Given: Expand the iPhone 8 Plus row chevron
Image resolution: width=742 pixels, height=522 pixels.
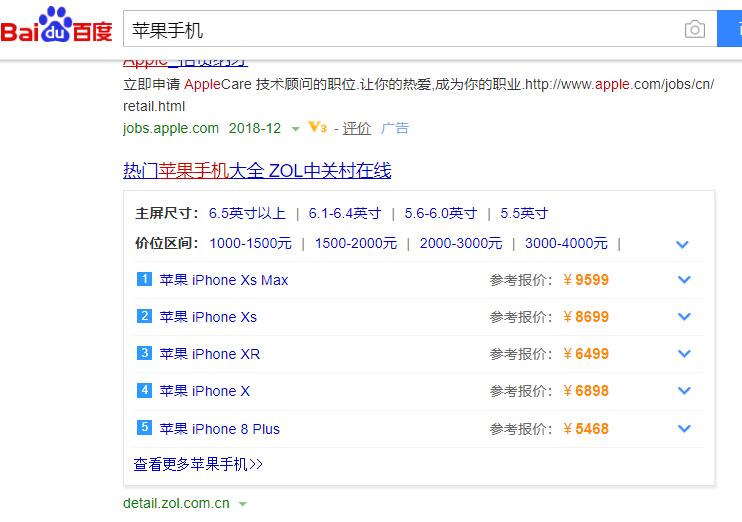Looking at the screenshot, I should click(x=684, y=429).
